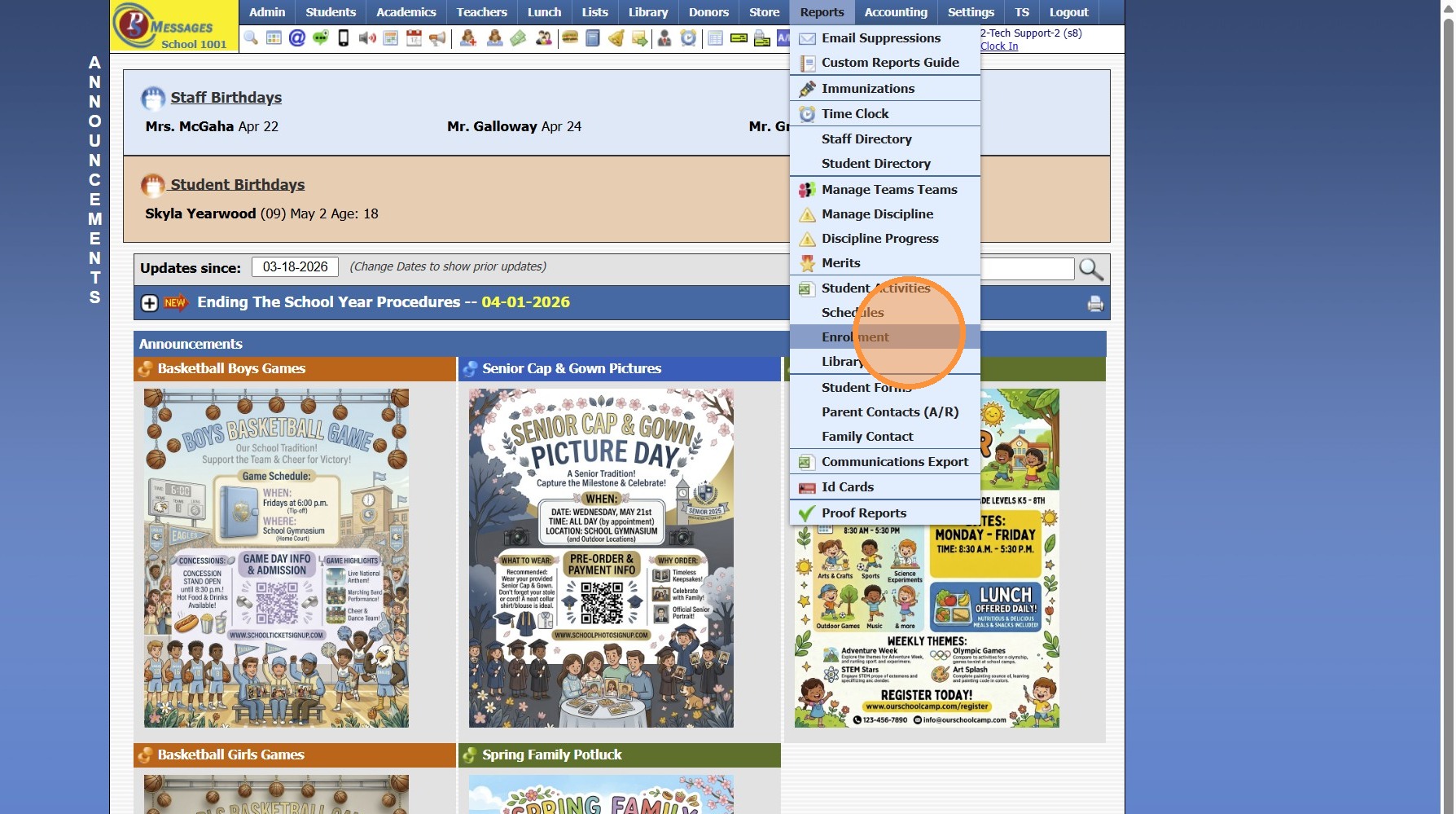Click the green money payments icon
This screenshot has width=1456, height=814.
coord(518,38)
